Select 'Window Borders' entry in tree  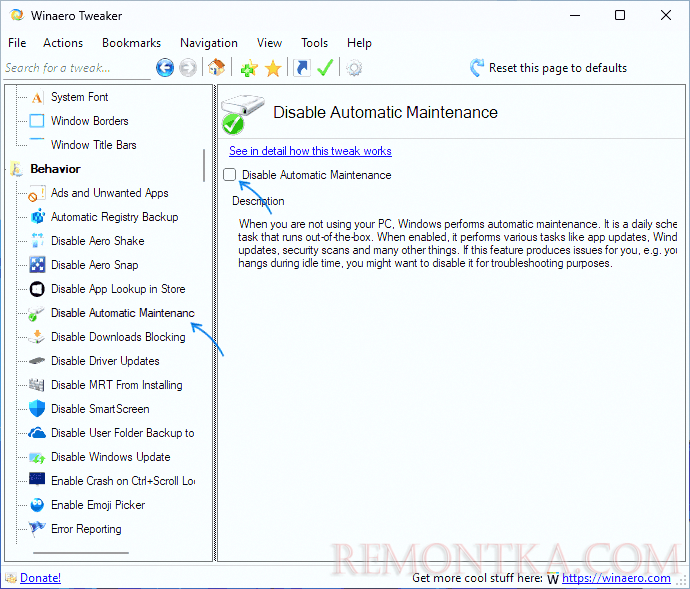pyautogui.click(x=90, y=121)
